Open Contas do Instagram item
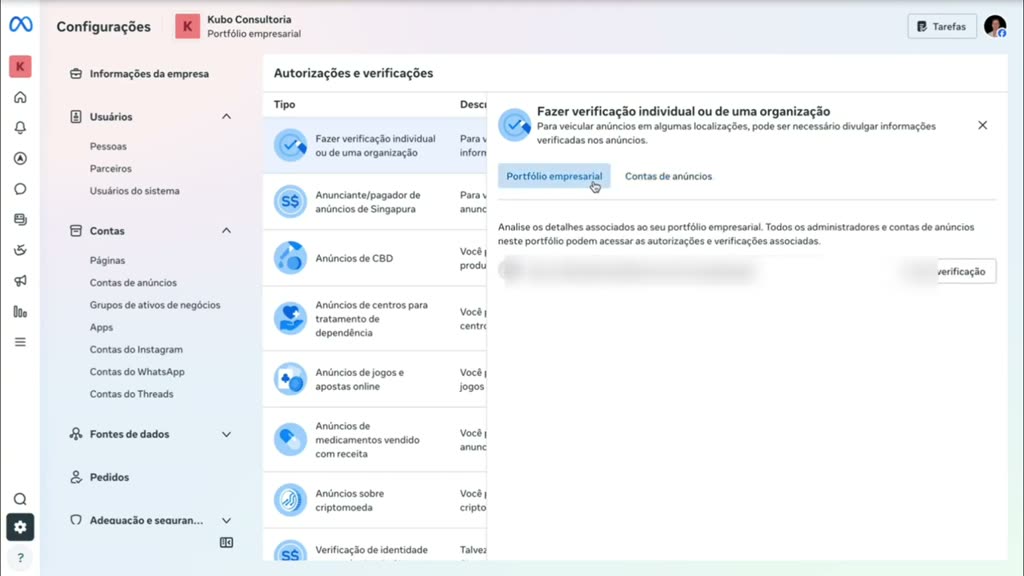 click(x=136, y=349)
